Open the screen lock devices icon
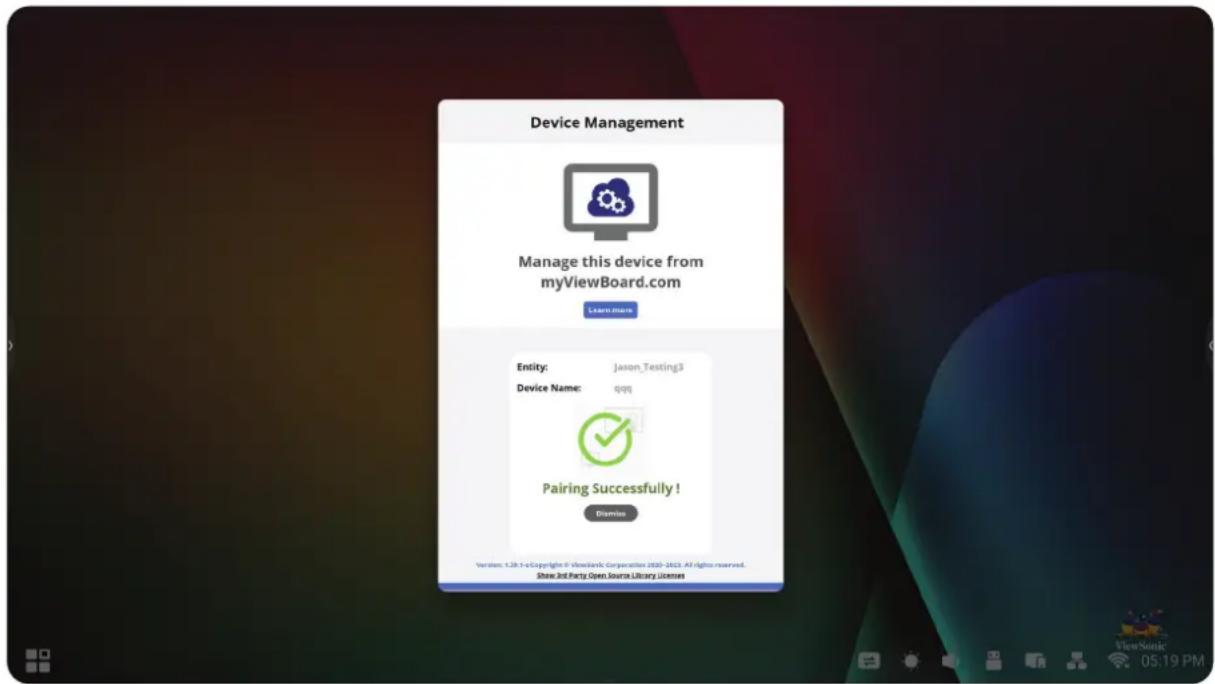This screenshot has height=684, width=1215. (1035, 661)
